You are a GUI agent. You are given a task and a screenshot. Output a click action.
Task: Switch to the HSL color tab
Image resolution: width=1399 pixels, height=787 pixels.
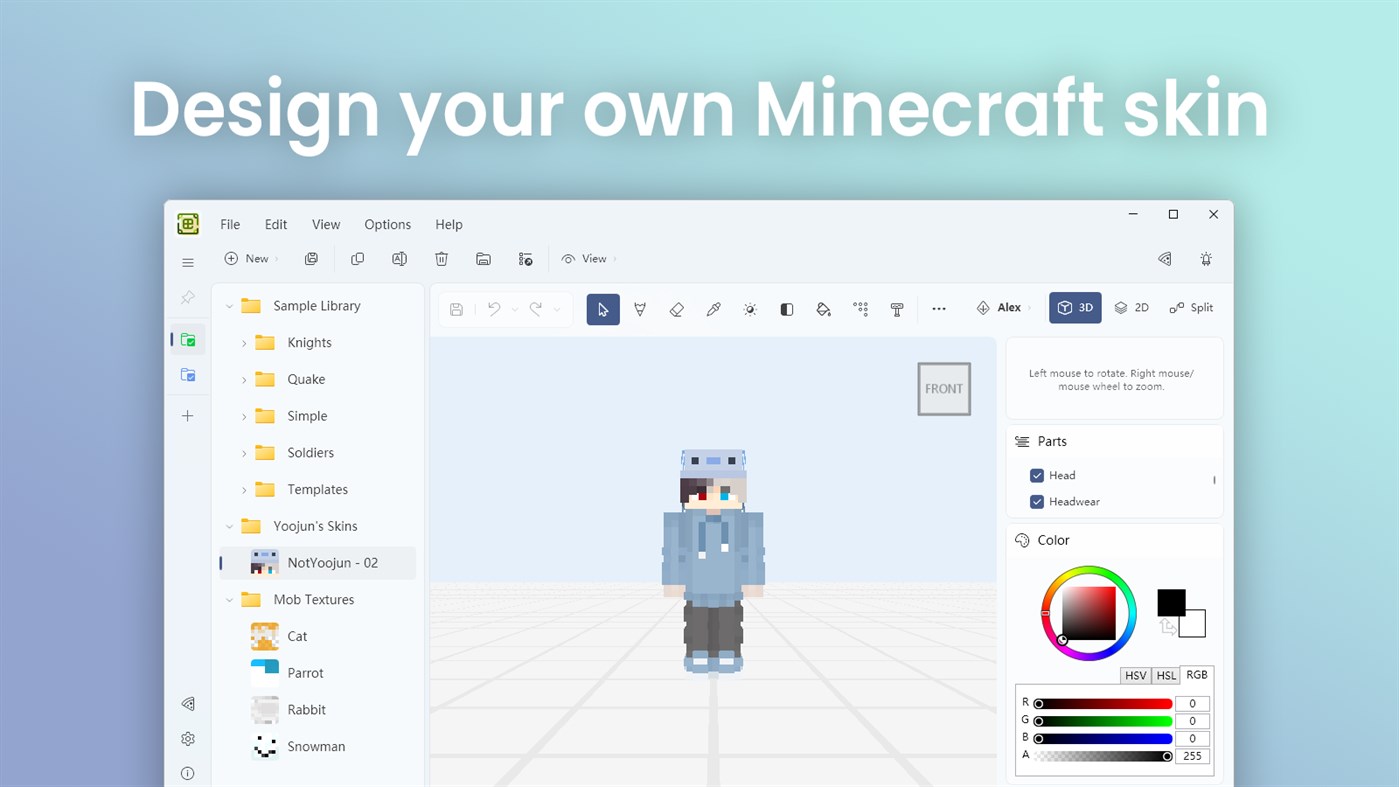click(x=1166, y=676)
